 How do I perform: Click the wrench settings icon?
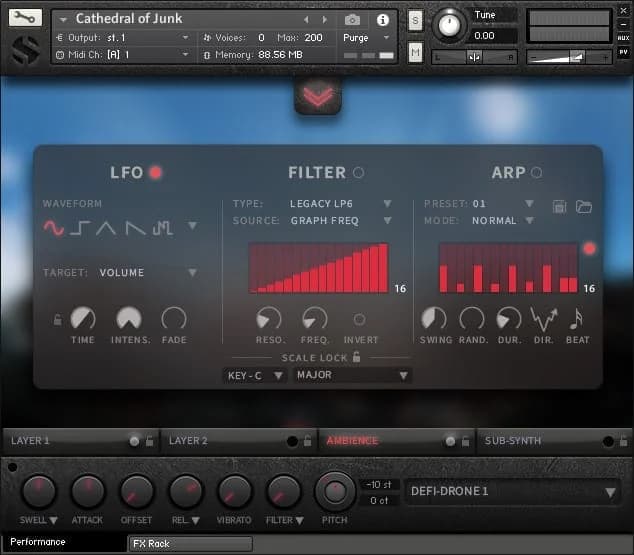(x=25, y=19)
